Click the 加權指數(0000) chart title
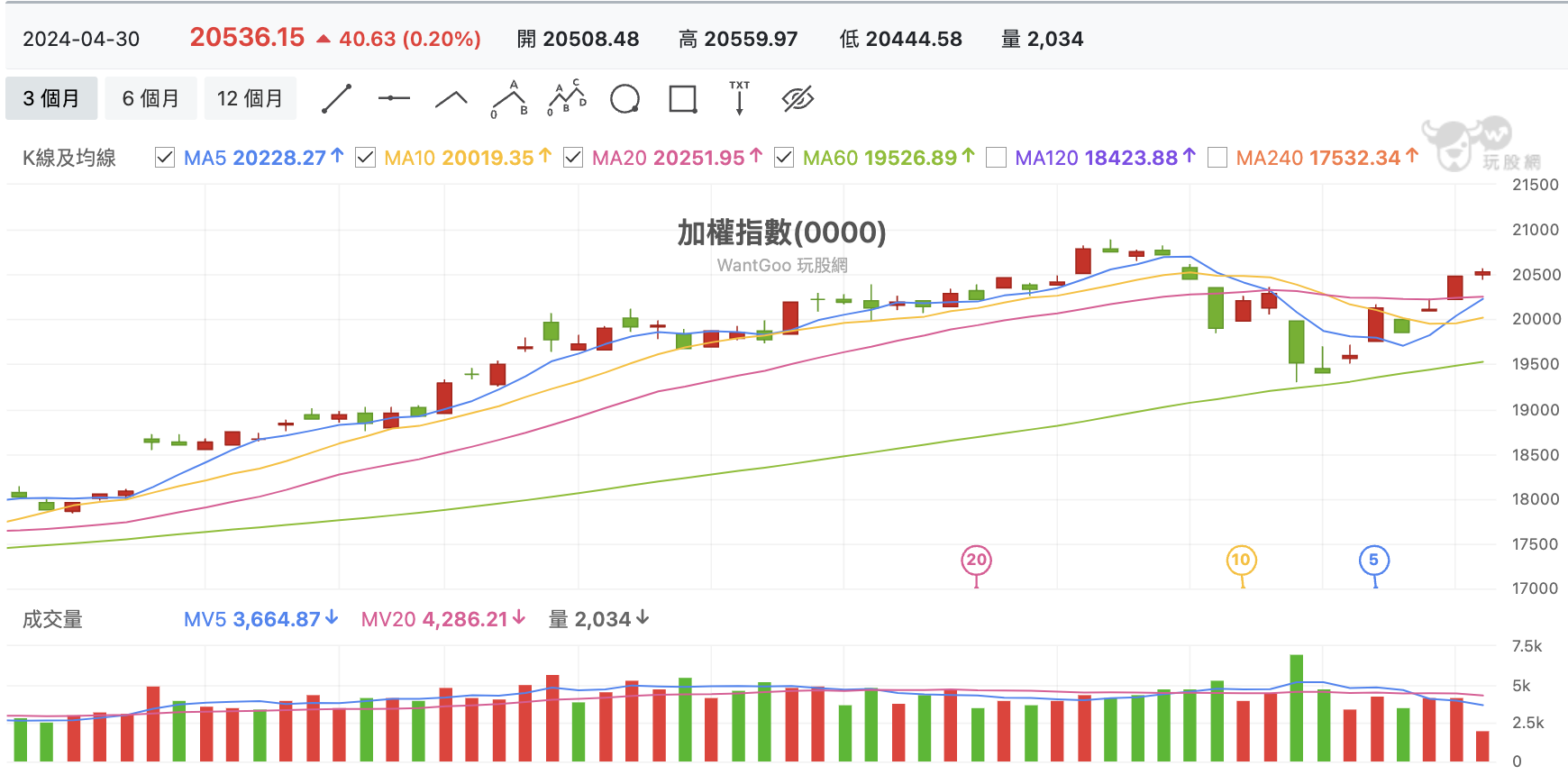The width and height of the screenshot is (1568, 775). pos(782,232)
